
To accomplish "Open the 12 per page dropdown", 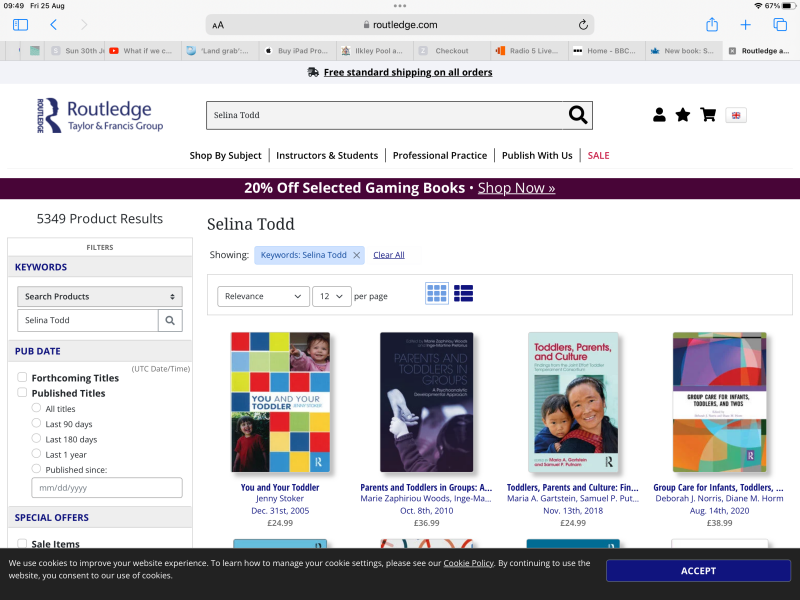I will click(x=331, y=296).
